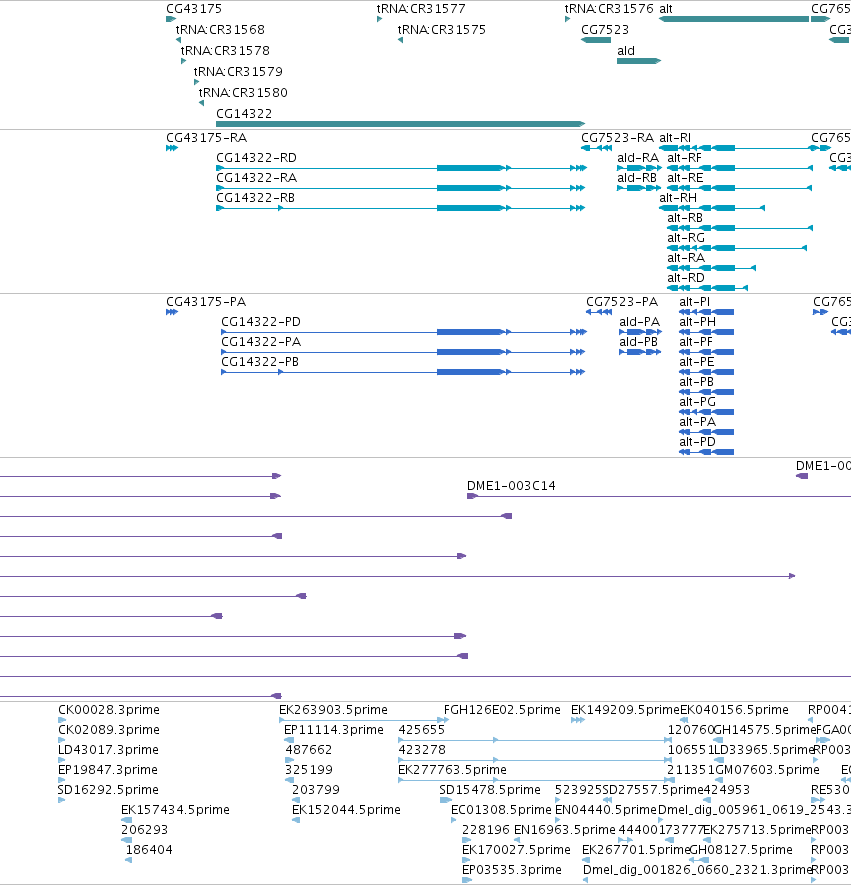Click the SD16292.5prime insertion label
This screenshot has height=885, width=851.
108,790
